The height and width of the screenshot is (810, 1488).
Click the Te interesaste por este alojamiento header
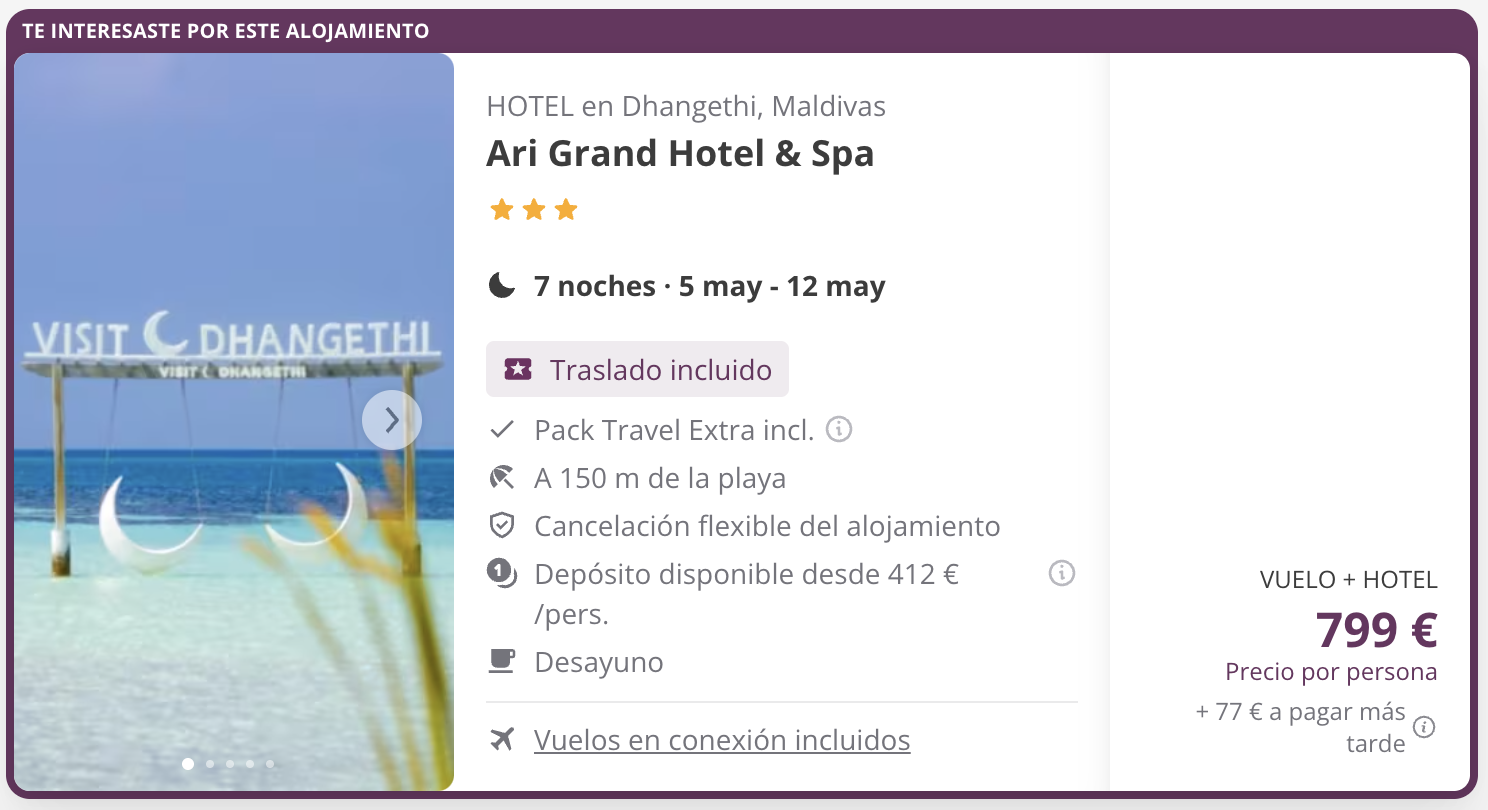(x=226, y=31)
